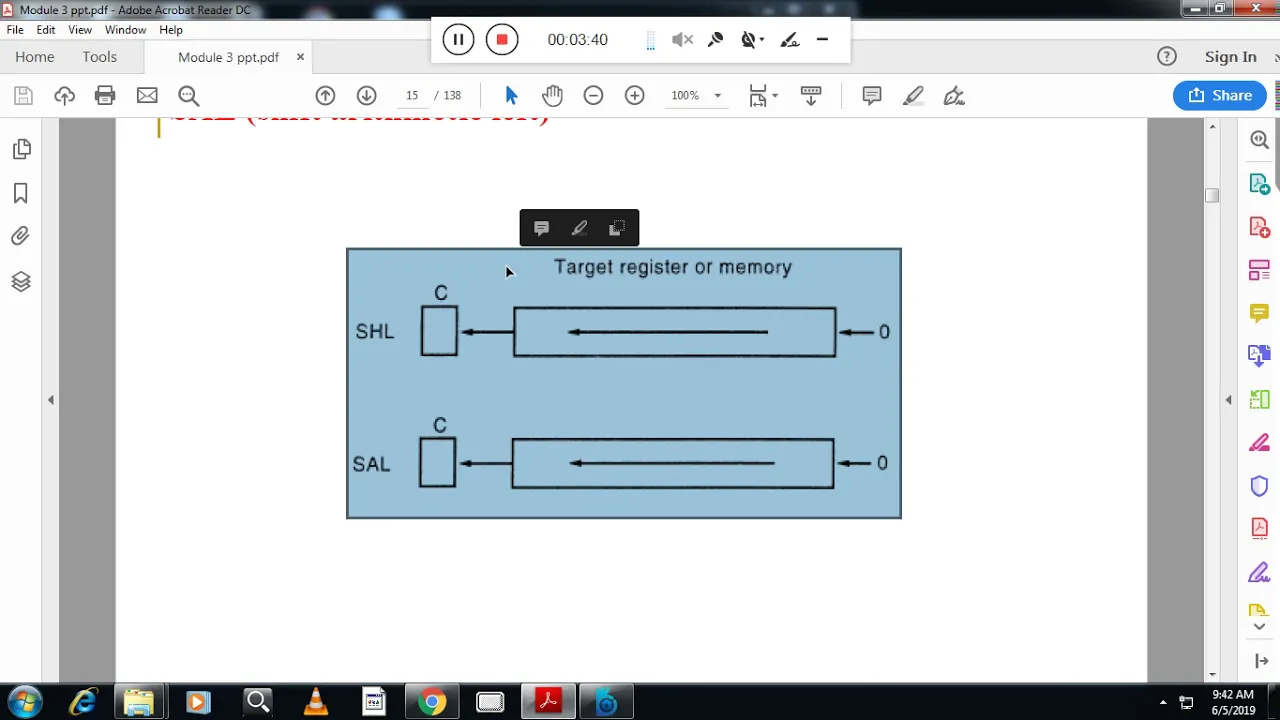Choose the hand pan tool
Viewport: 1280px width, 720px height.
click(x=552, y=96)
